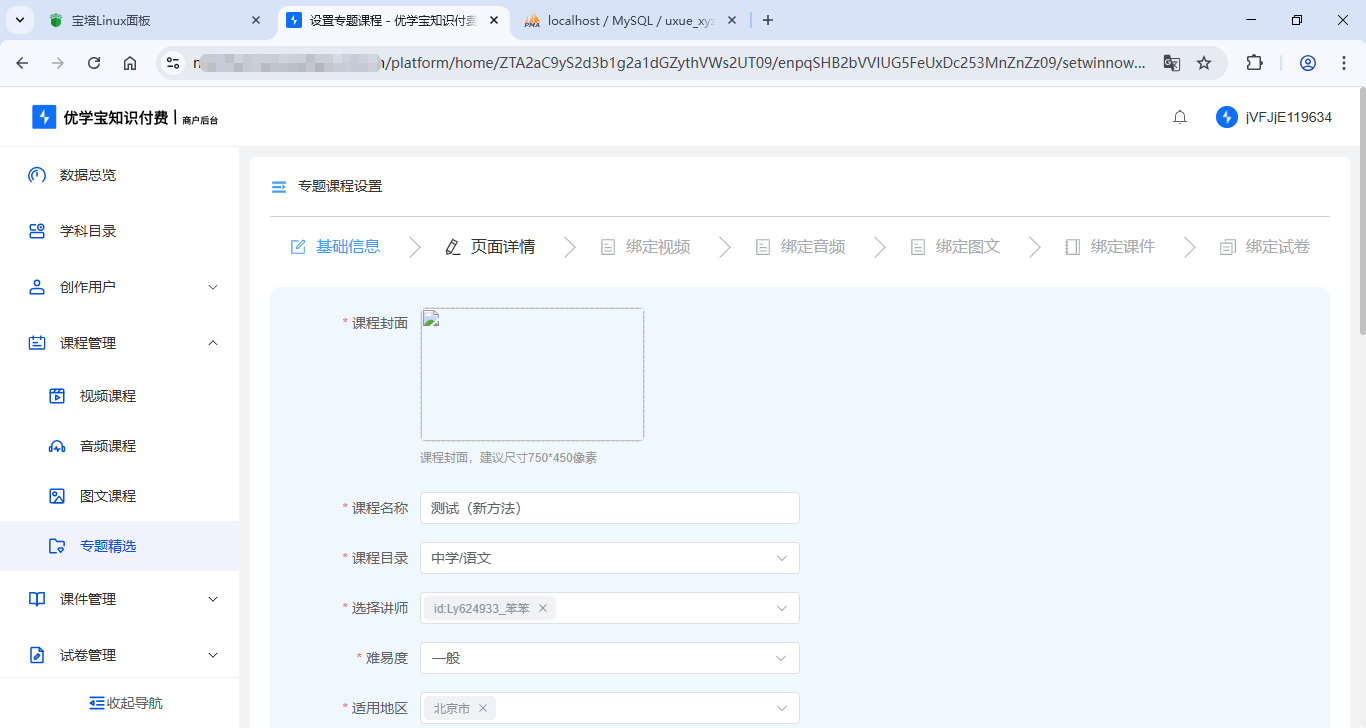Select 学科目录 from the sidebar
The height and width of the screenshot is (728, 1366).
coord(88,230)
